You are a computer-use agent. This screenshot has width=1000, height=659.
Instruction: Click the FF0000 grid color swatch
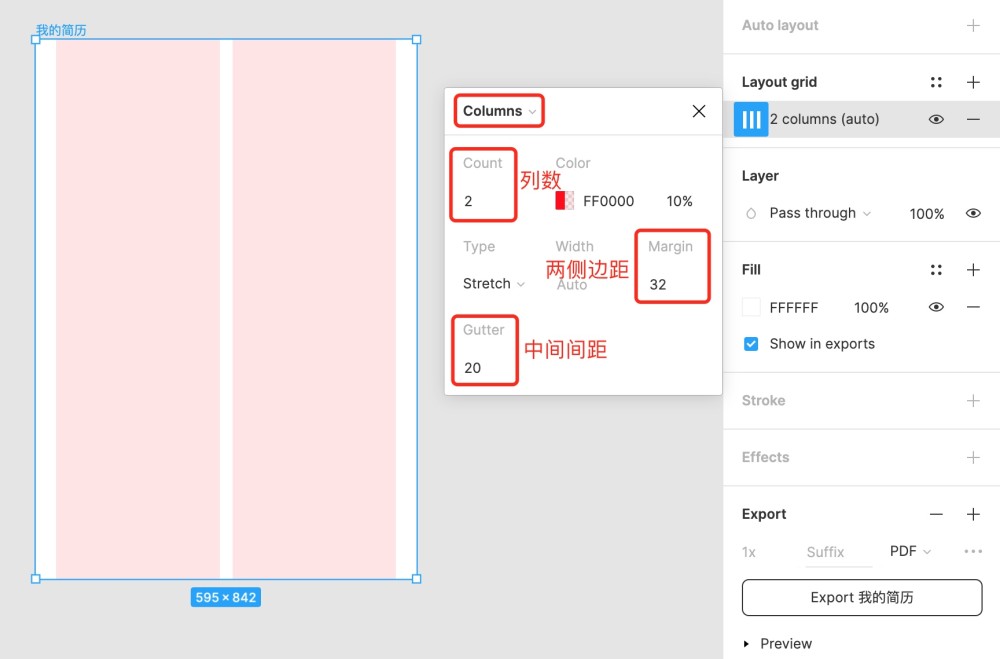(564, 201)
